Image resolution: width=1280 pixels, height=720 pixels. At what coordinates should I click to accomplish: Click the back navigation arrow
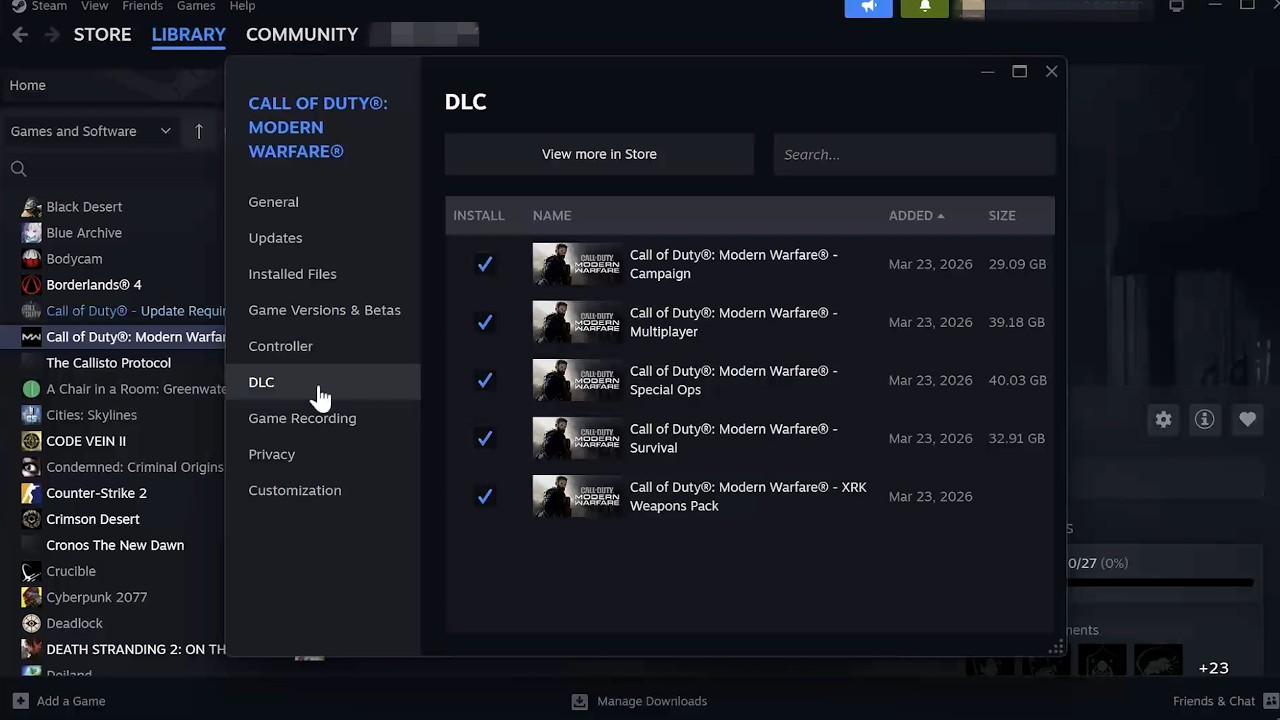20,35
